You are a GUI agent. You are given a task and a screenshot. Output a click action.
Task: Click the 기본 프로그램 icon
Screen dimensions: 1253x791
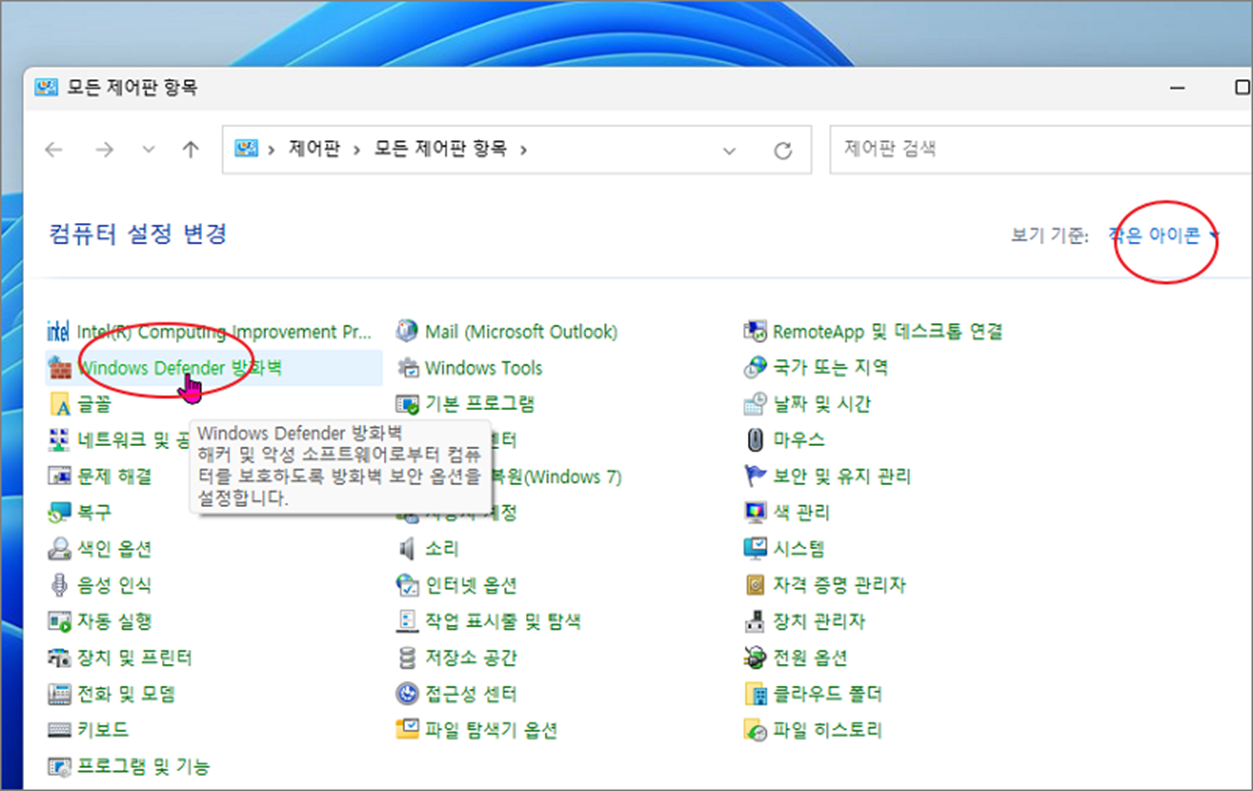pyautogui.click(x=407, y=404)
